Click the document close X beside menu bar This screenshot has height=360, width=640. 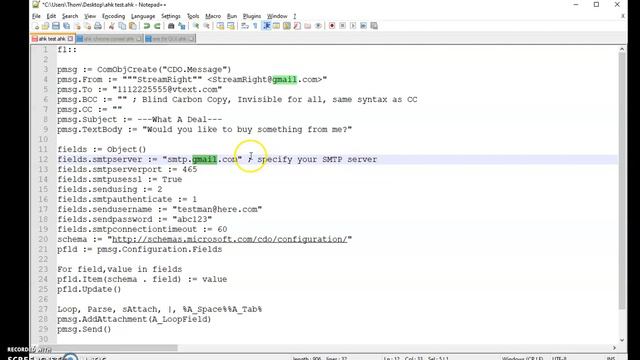(x=622, y=16)
